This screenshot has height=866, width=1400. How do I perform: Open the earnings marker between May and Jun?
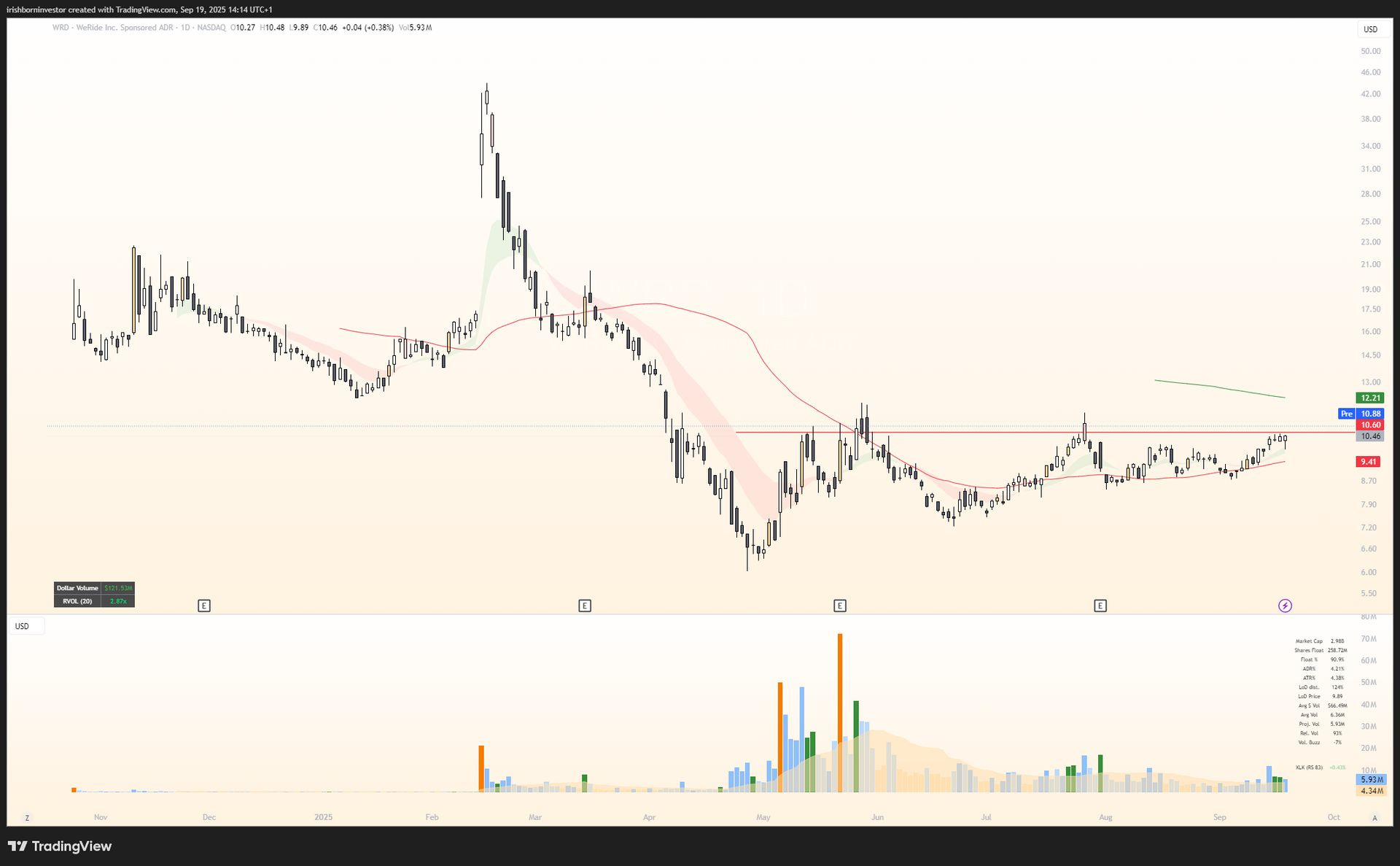point(840,606)
